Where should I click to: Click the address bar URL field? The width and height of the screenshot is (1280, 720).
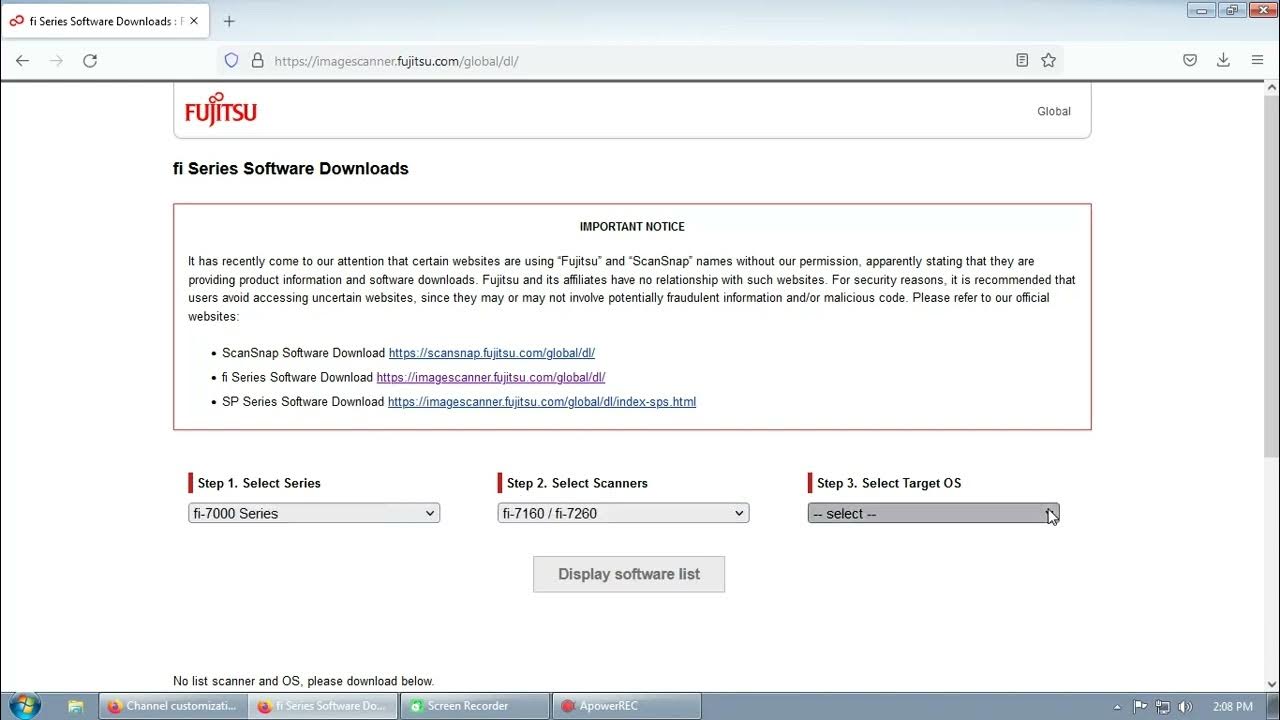point(640,60)
